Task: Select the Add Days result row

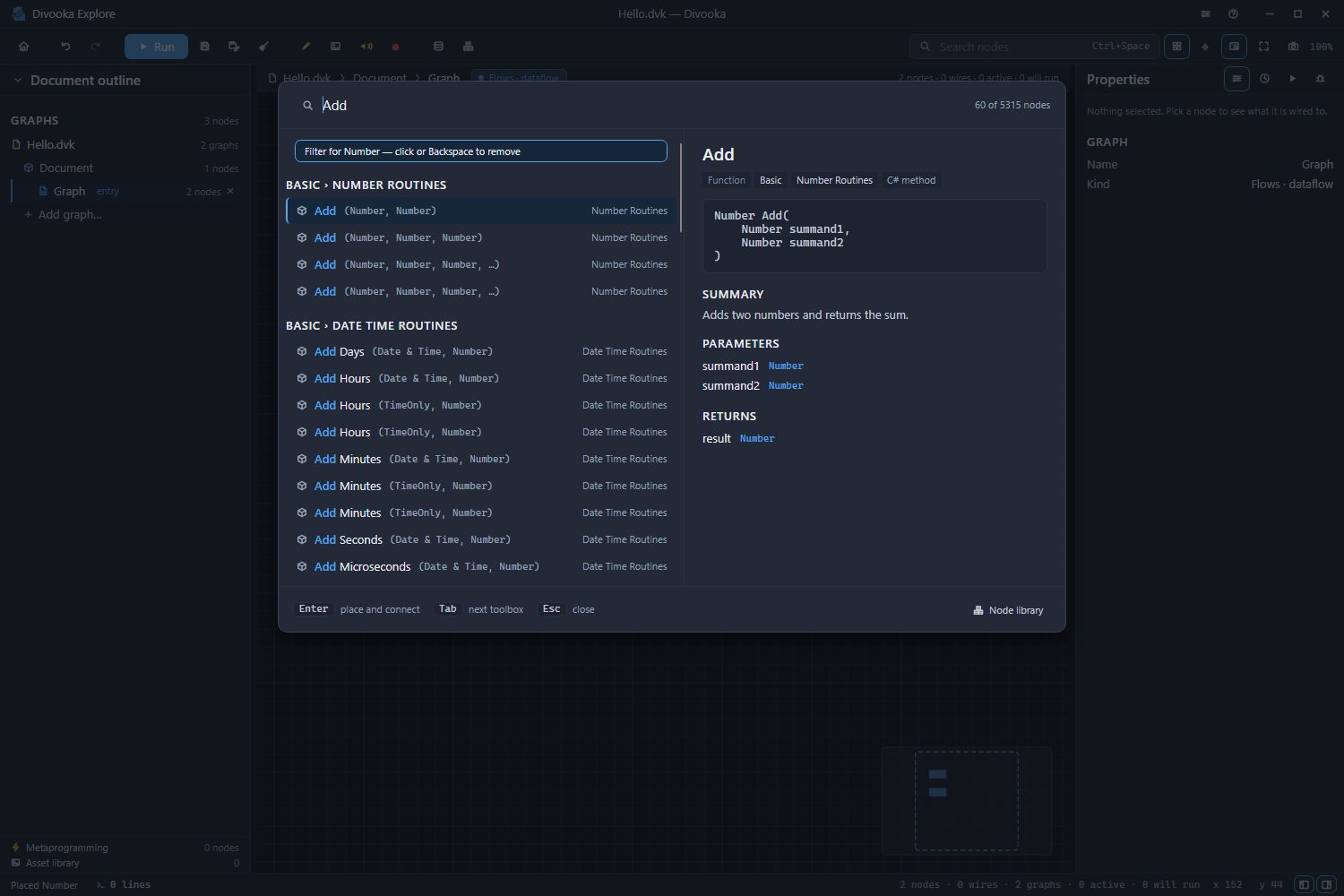Action: point(481,351)
